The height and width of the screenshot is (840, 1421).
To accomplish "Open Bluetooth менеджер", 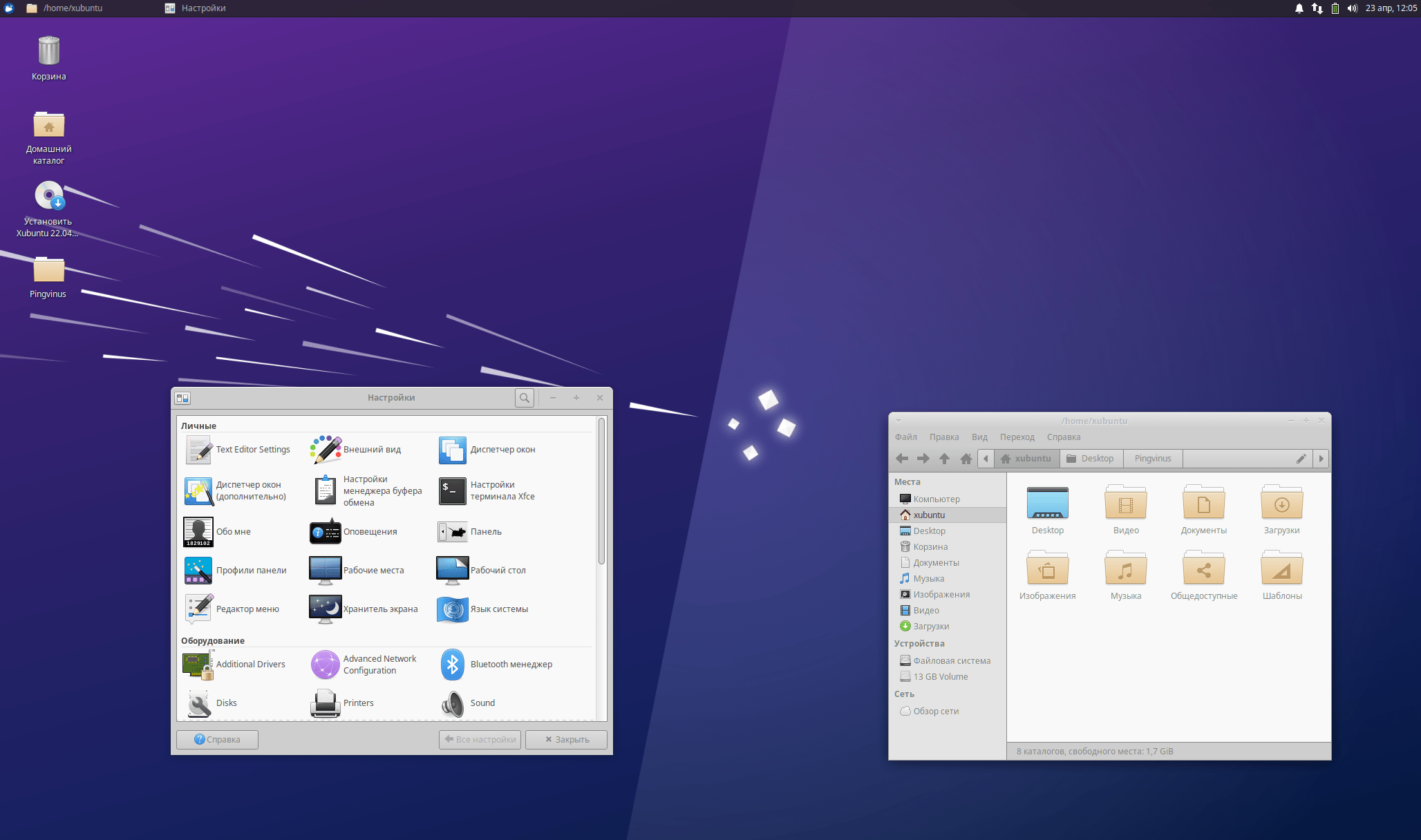I will pos(496,665).
